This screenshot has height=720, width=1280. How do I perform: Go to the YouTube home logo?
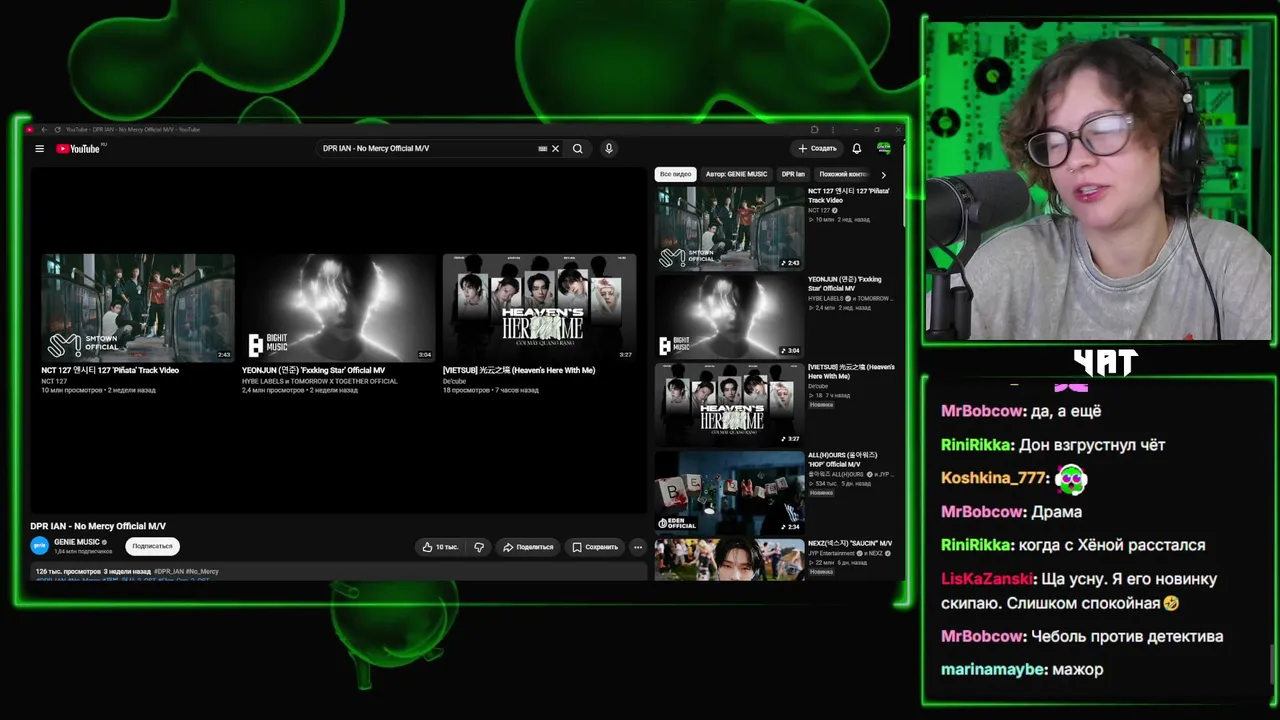point(78,149)
